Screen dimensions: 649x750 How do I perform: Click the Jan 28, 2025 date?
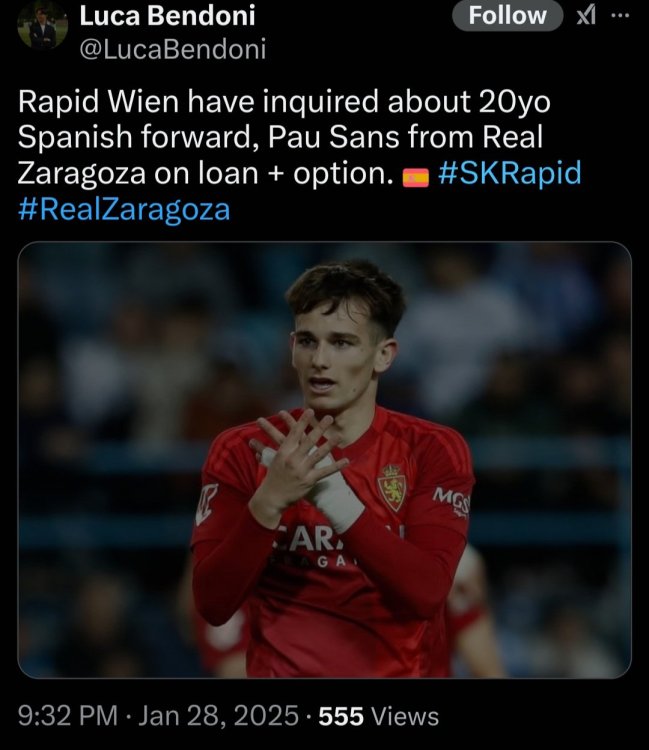pos(218,716)
